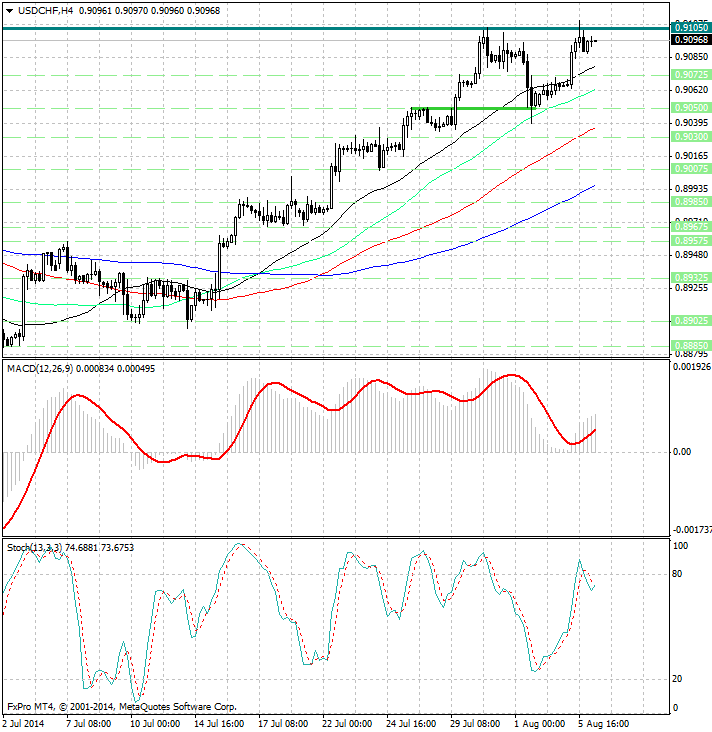Image resolution: width=712 pixels, height=732 pixels.
Task: Click the current price label 0.90968
Action: (x=691, y=40)
